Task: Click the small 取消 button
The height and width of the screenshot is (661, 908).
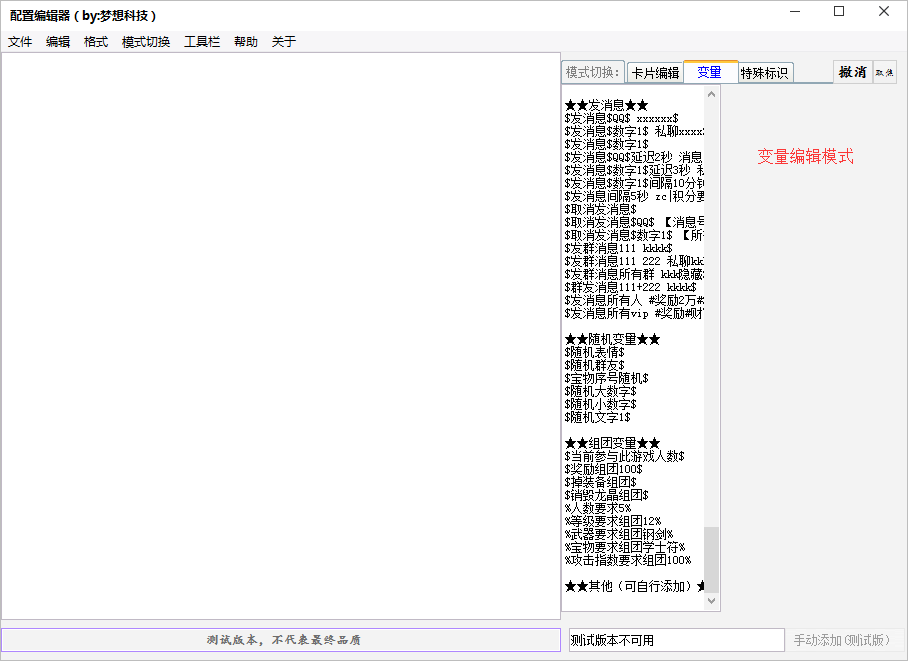Action: click(884, 71)
